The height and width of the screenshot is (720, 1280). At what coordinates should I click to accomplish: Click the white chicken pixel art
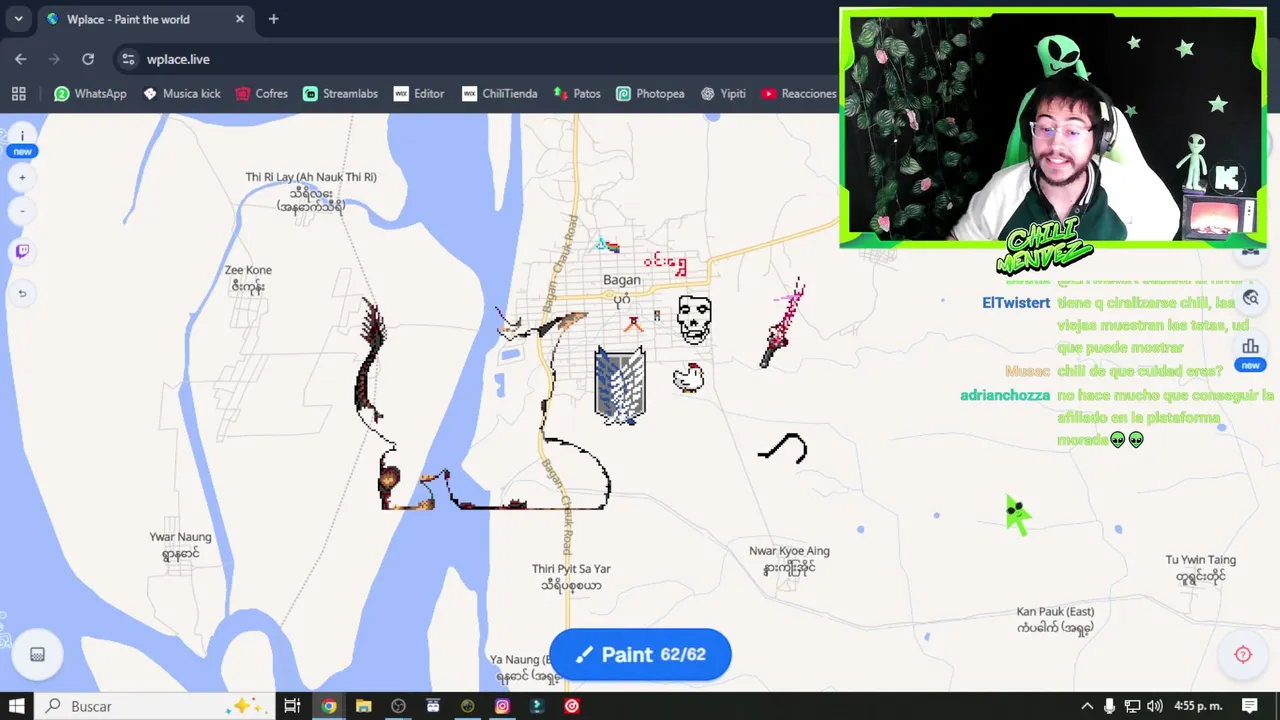click(x=688, y=377)
